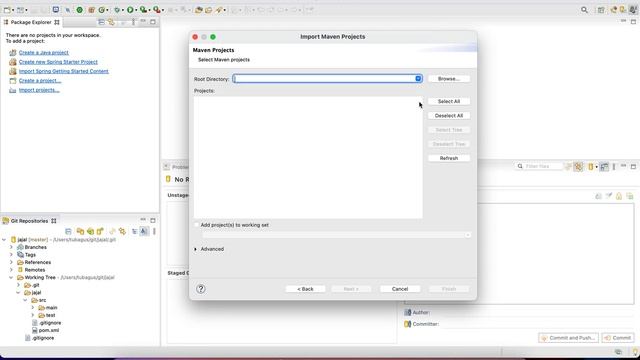This screenshot has height=360, width=640.
Task: Expand the .git folder under Working Tree
Action: (x=18, y=285)
